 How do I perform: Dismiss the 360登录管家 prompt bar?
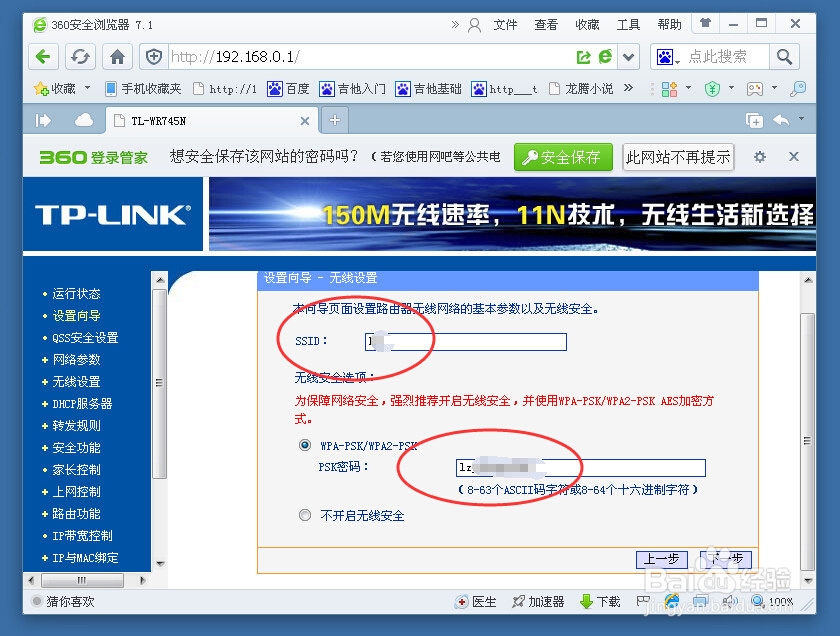(794, 156)
